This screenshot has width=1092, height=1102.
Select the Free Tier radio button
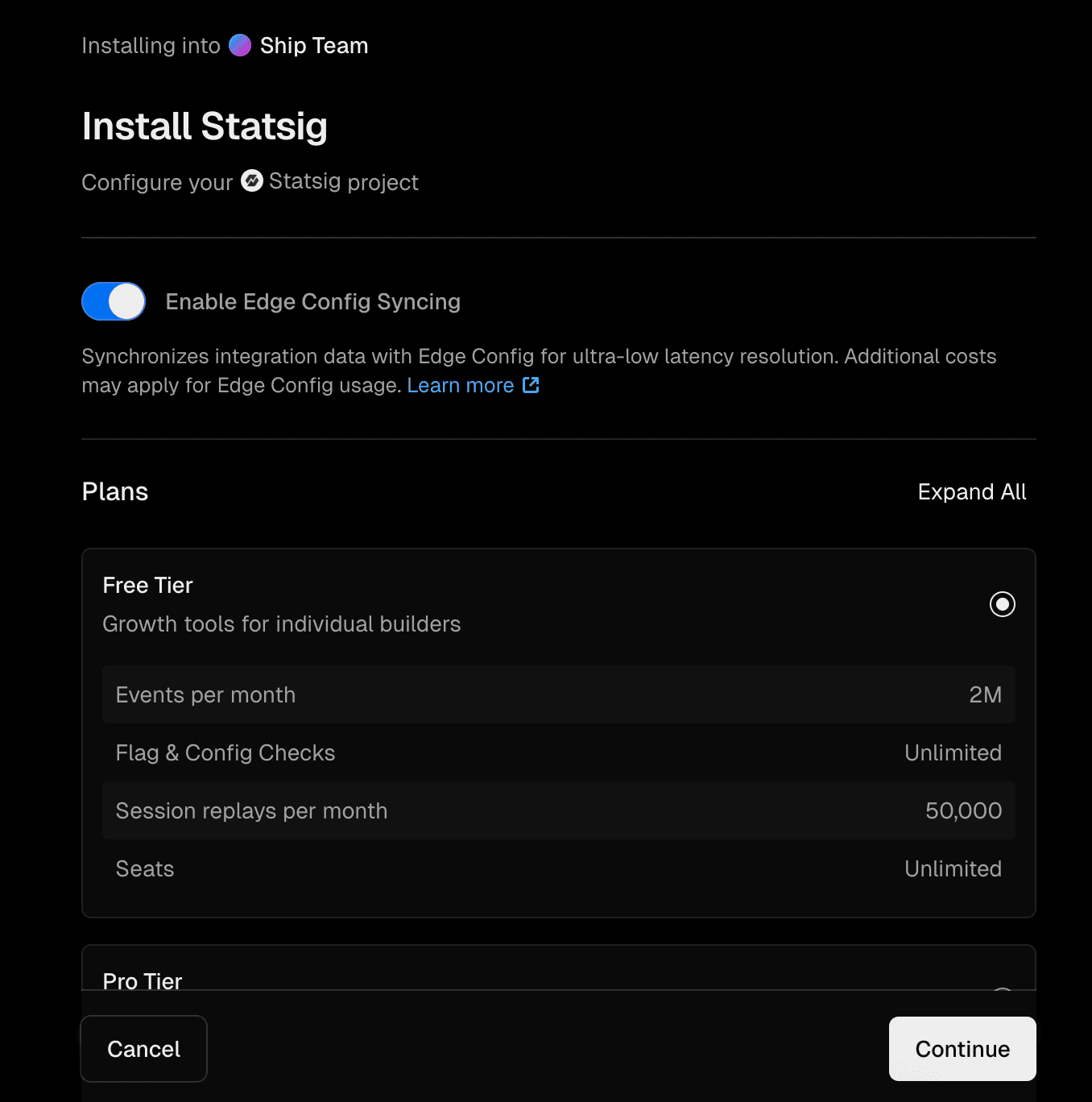coord(1002,603)
